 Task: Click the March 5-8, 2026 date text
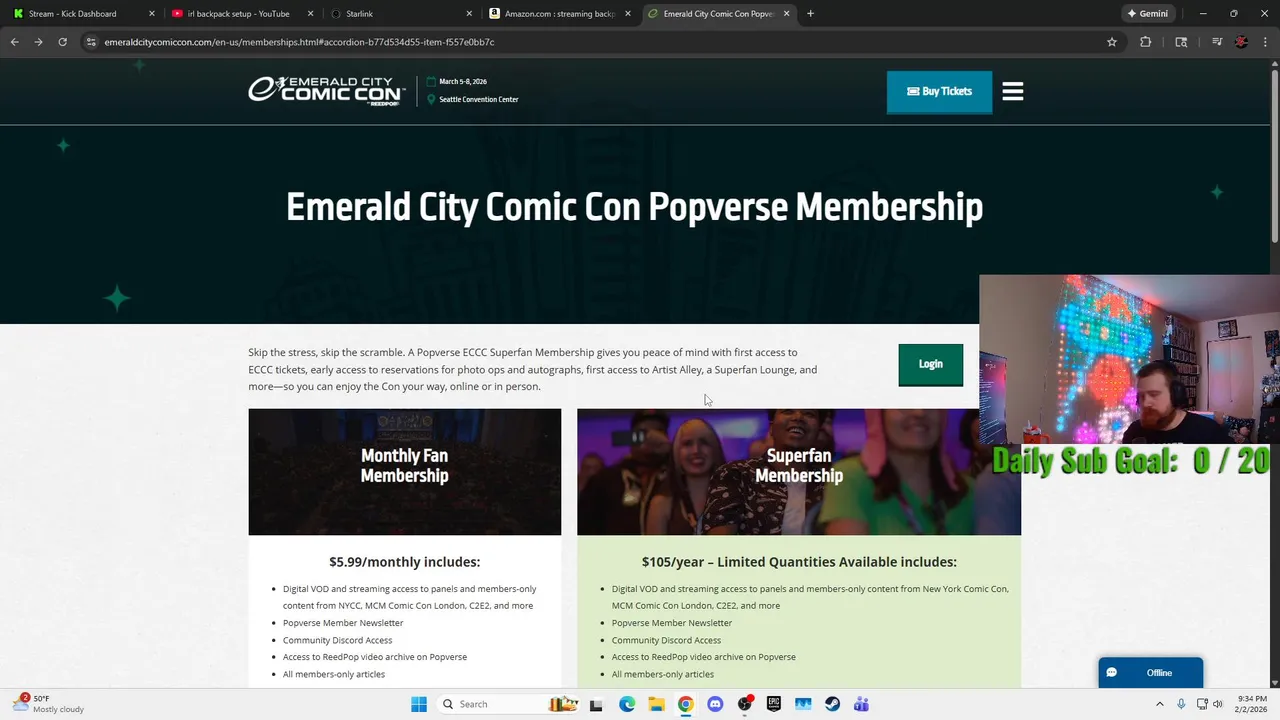click(463, 81)
